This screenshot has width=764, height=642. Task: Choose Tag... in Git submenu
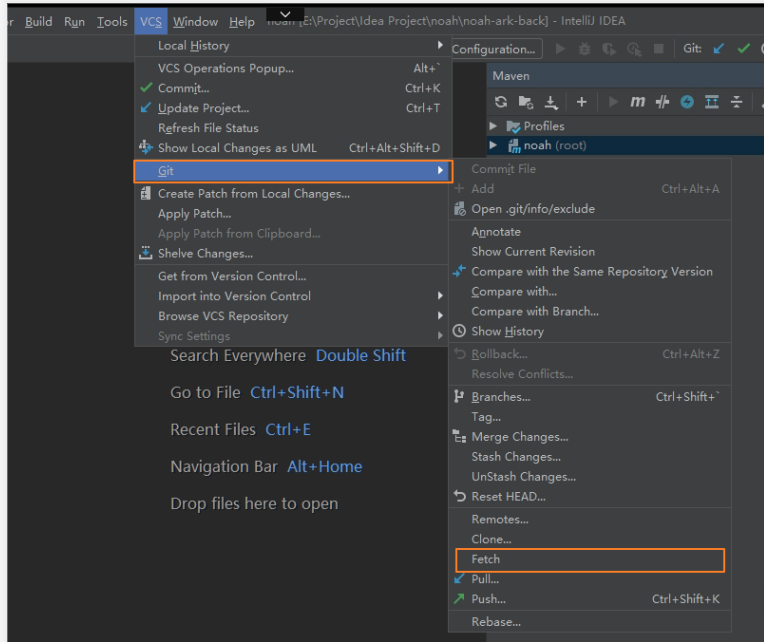(x=590, y=417)
